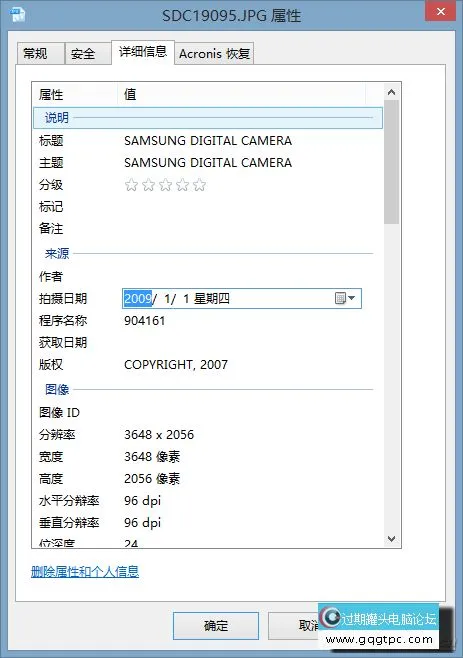Click the 宽度 value 3648 像素
463x658 pixels.
click(x=152, y=457)
